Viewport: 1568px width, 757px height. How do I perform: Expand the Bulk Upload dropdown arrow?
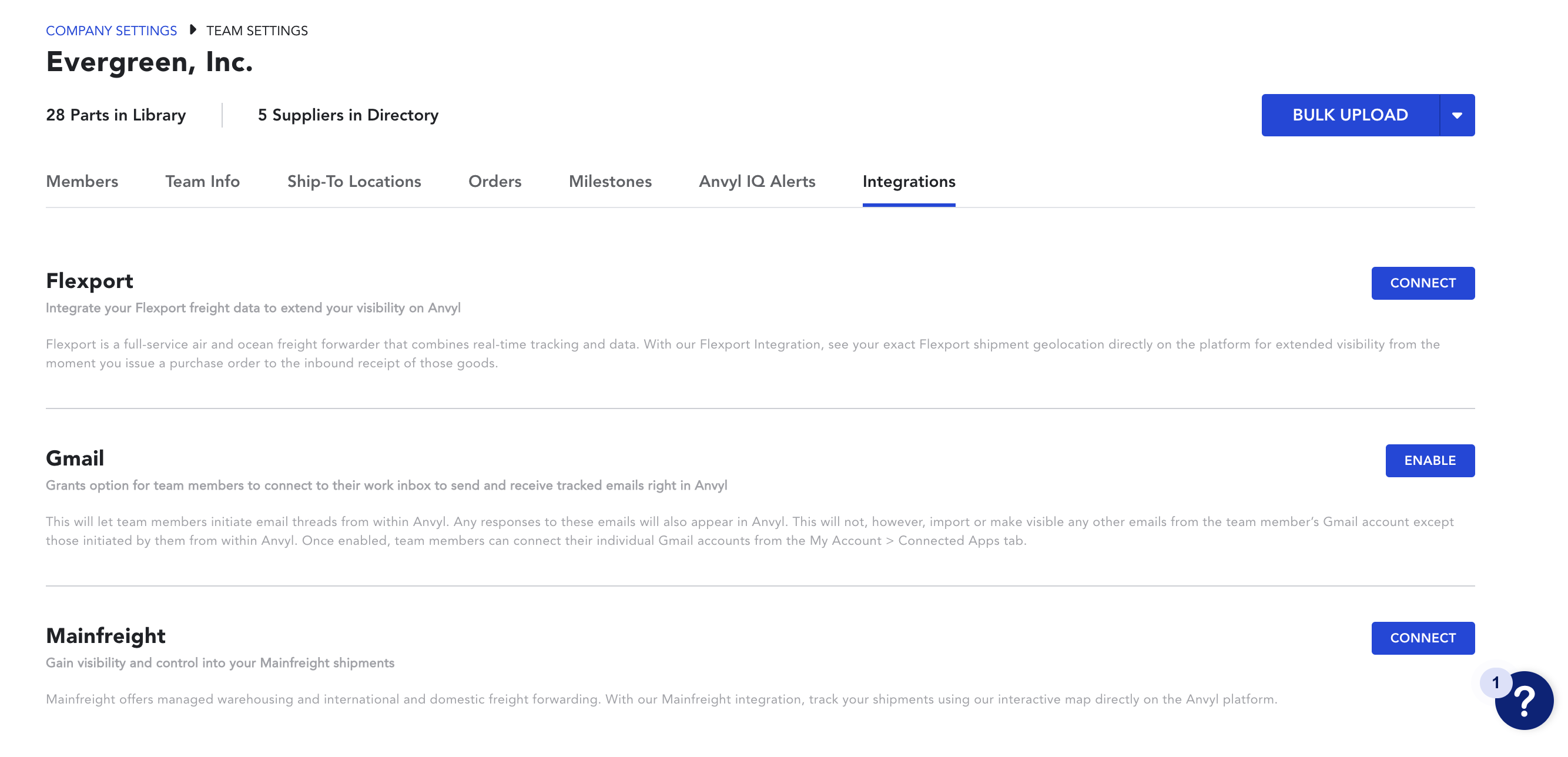tap(1458, 115)
